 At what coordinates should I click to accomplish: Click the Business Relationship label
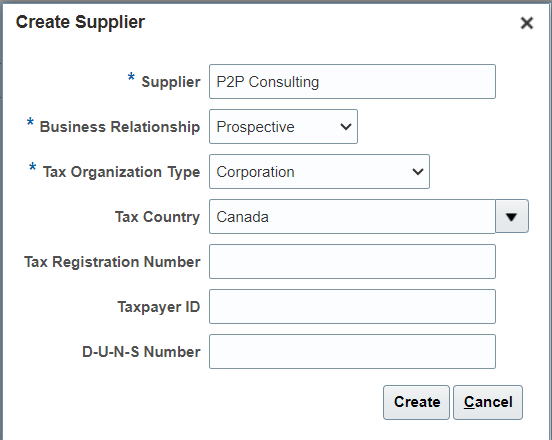(120, 127)
